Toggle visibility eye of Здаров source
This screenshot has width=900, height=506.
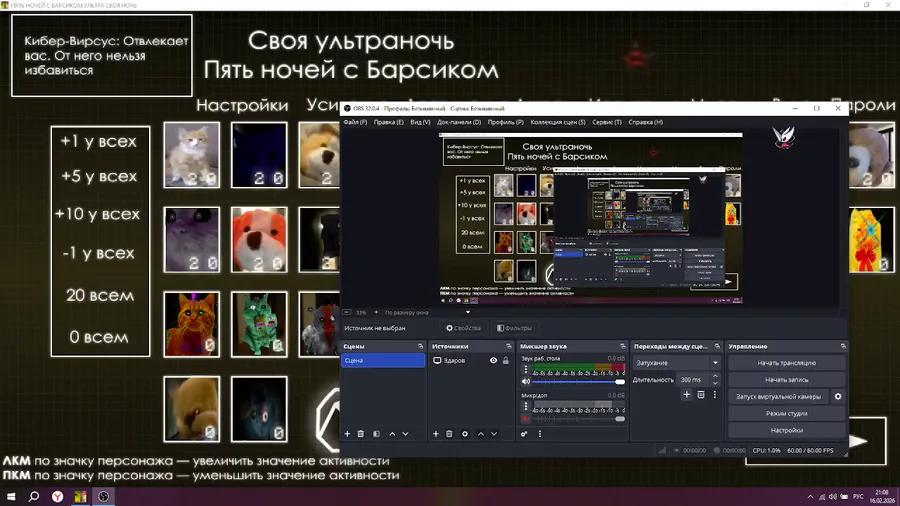(x=493, y=361)
